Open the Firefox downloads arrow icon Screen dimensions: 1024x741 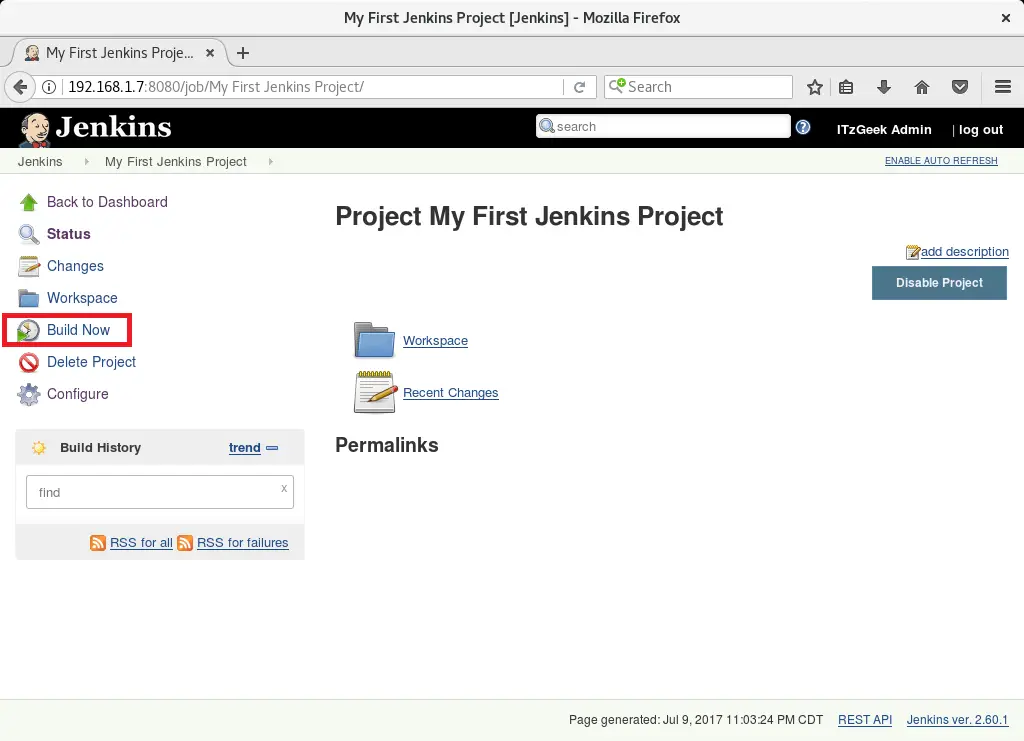point(884,87)
